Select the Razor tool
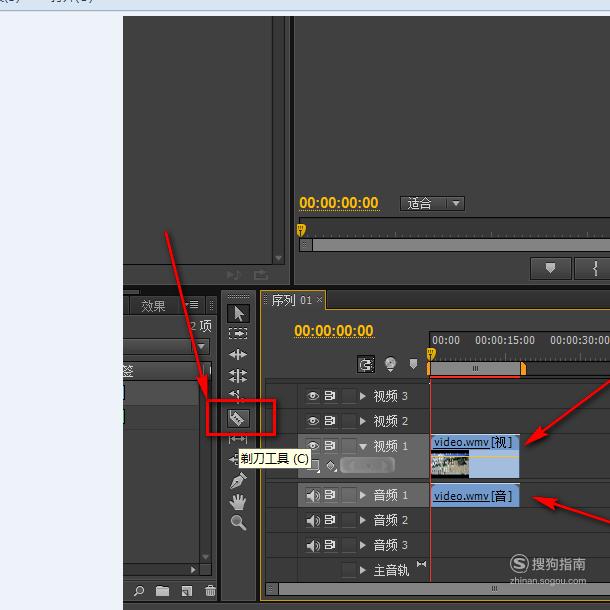Viewport: 610px width, 610px height. [238, 419]
